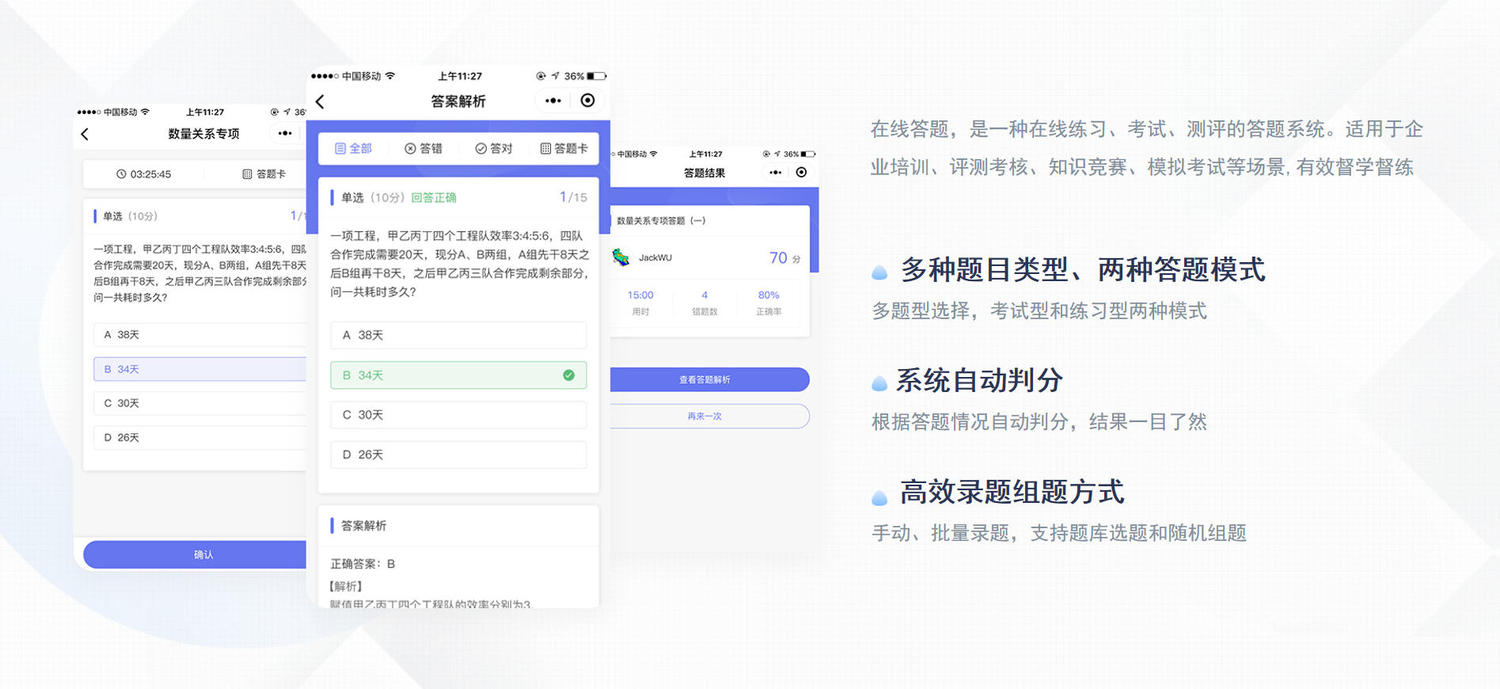The width and height of the screenshot is (1500, 689).
Task: Click droplet icon beside 多种题目类型、两种答题模式
Action: (x=879, y=272)
